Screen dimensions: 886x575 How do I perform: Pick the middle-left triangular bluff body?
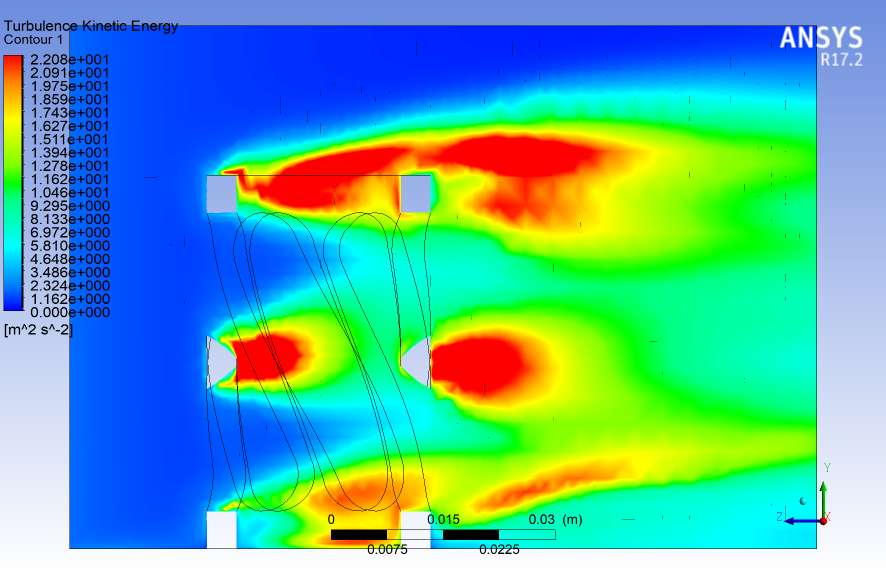pos(217,362)
